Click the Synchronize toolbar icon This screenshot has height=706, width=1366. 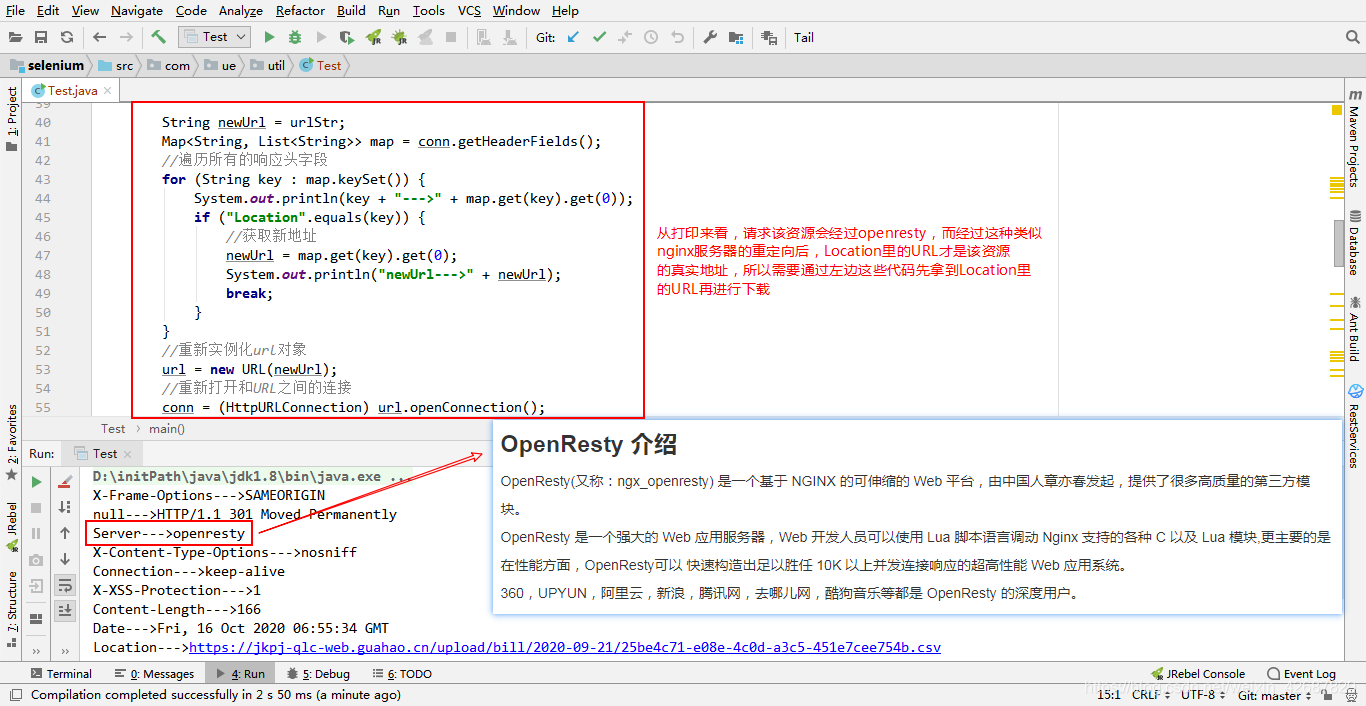tap(67, 37)
